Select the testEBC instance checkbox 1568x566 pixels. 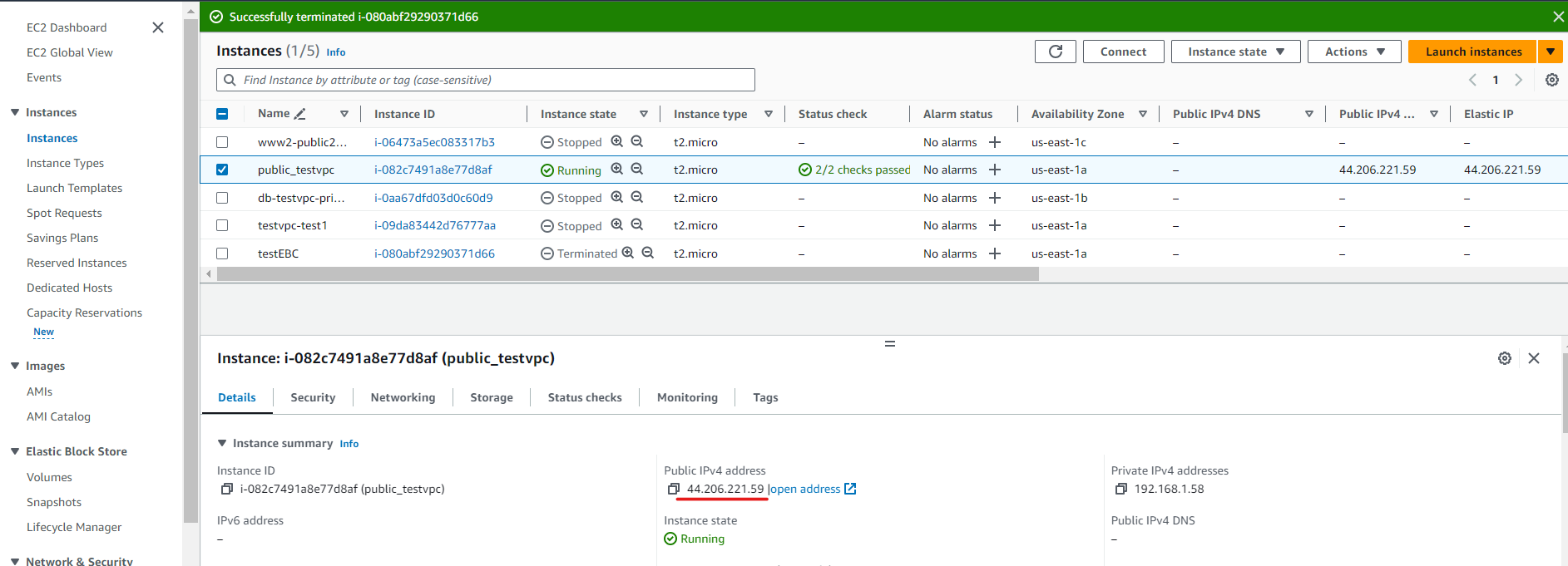click(222, 253)
